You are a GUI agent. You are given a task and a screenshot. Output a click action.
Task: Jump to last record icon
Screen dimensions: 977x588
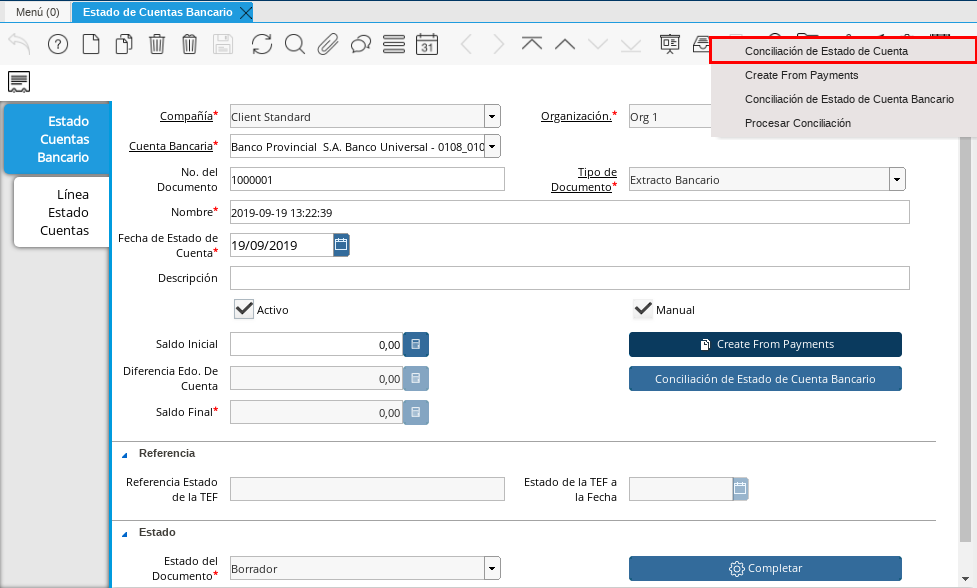(631, 44)
